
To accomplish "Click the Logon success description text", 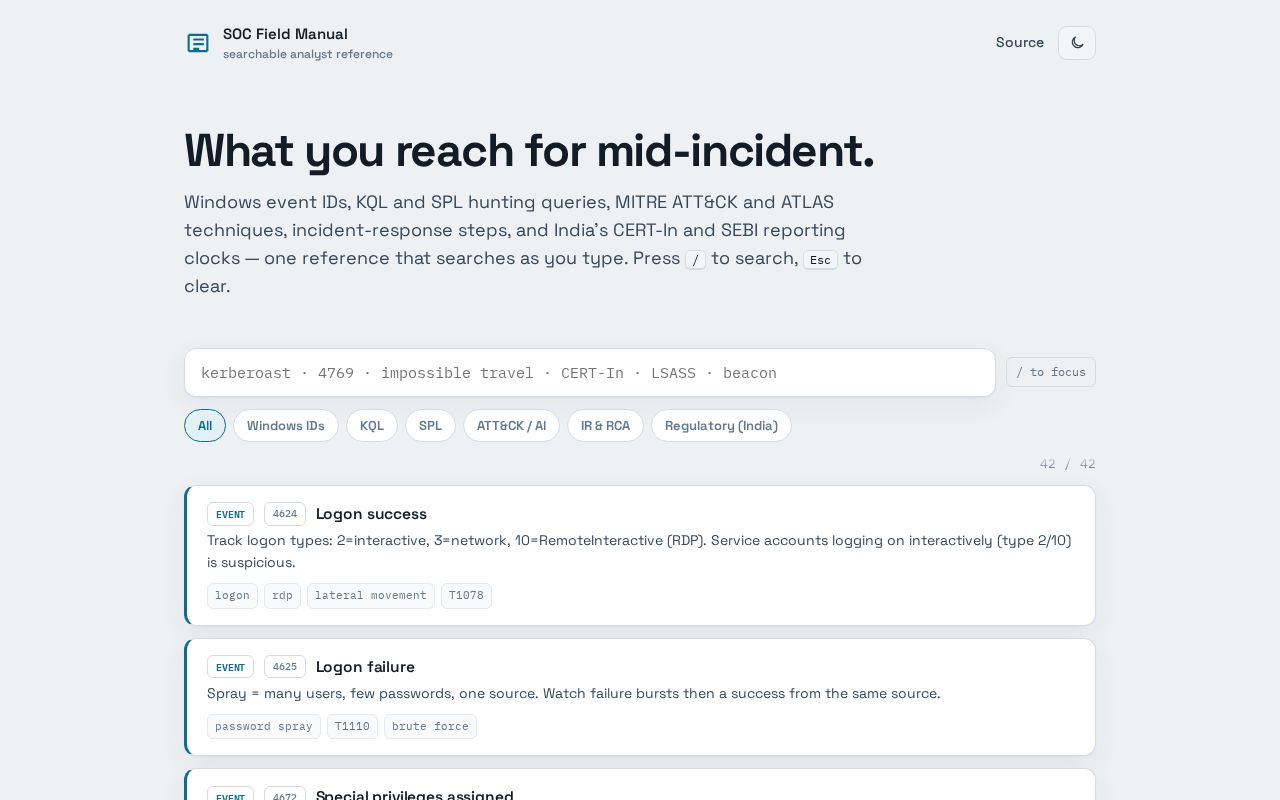I will 639,552.
